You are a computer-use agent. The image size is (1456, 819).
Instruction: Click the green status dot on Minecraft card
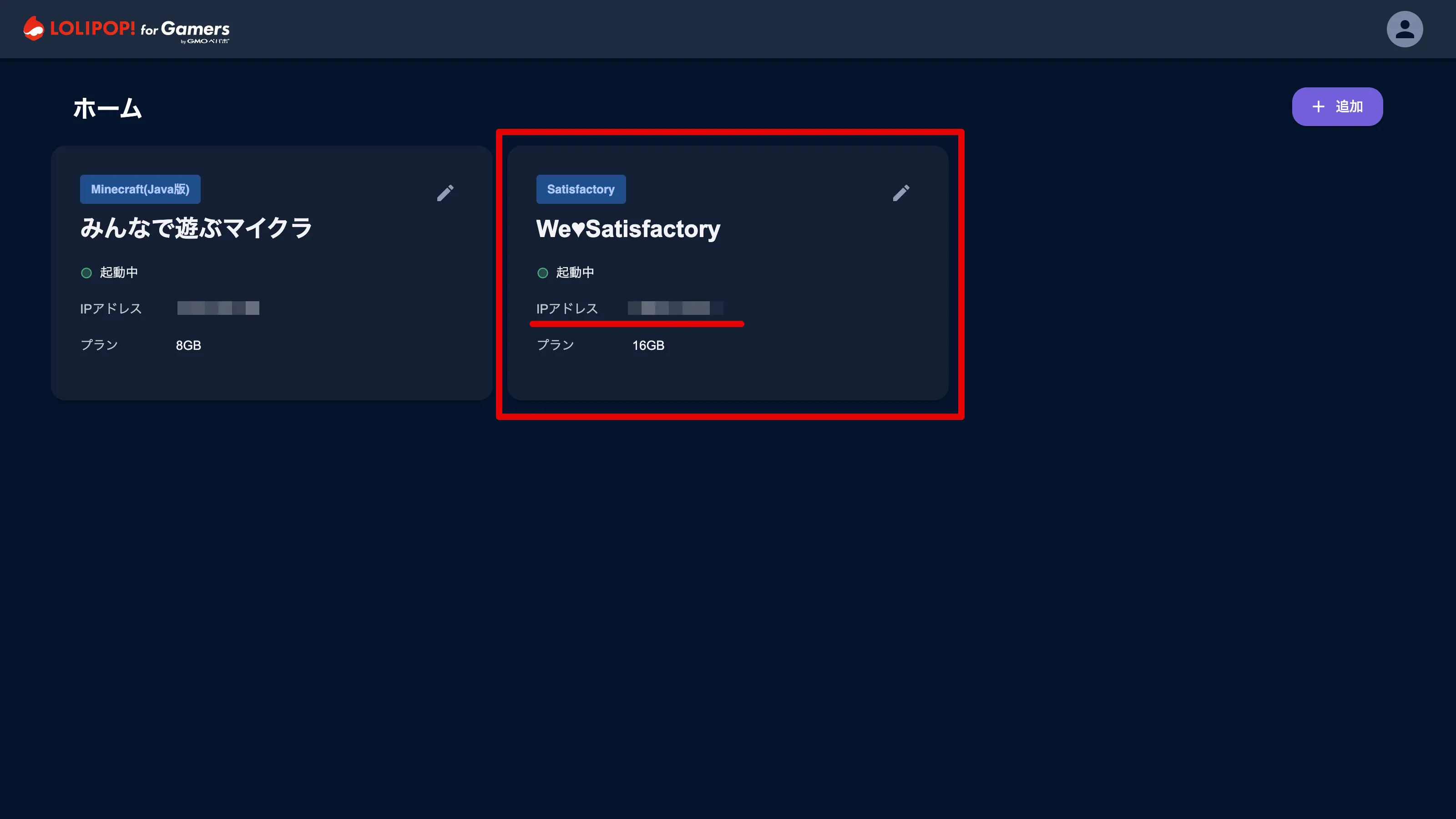coord(86,273)
